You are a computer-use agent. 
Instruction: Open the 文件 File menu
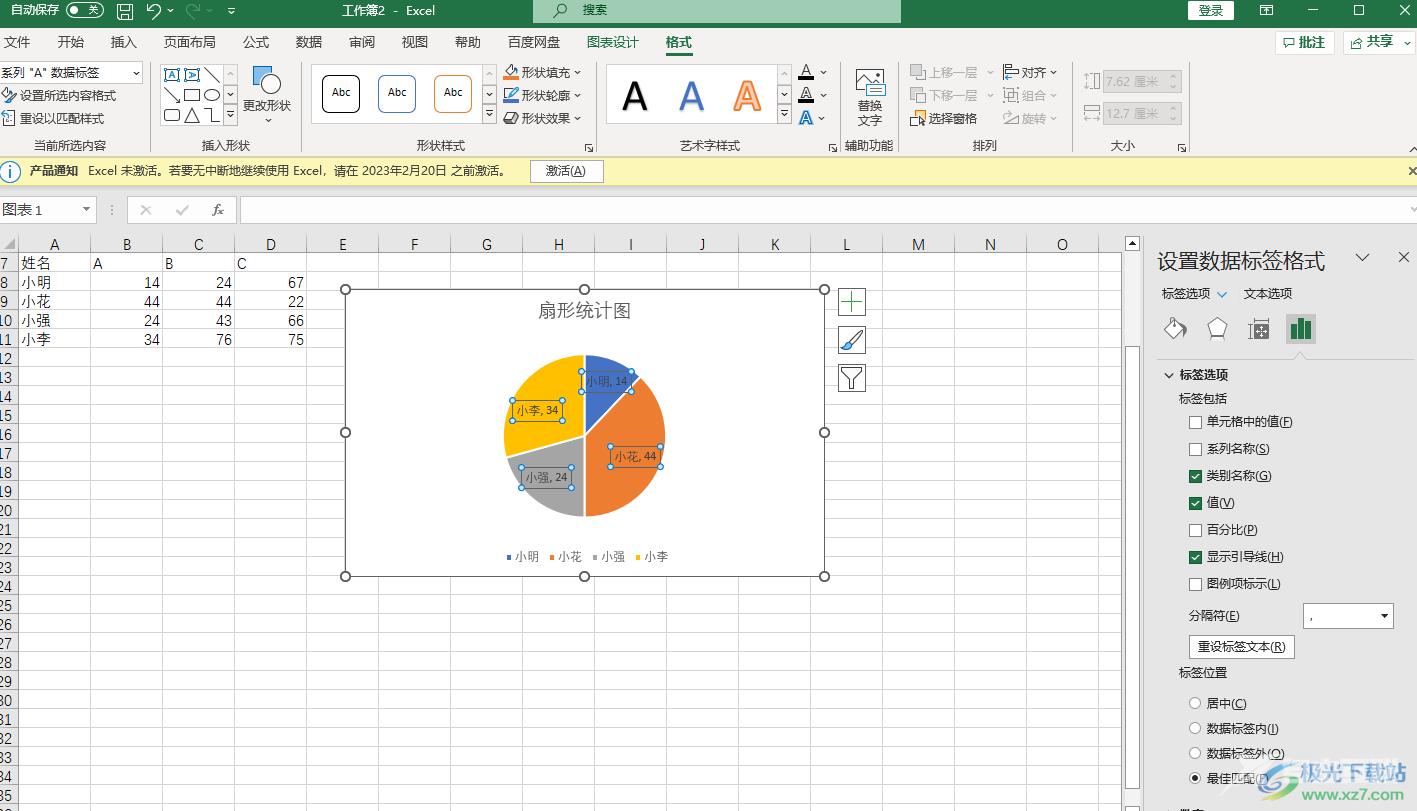[x=17, y=42]
